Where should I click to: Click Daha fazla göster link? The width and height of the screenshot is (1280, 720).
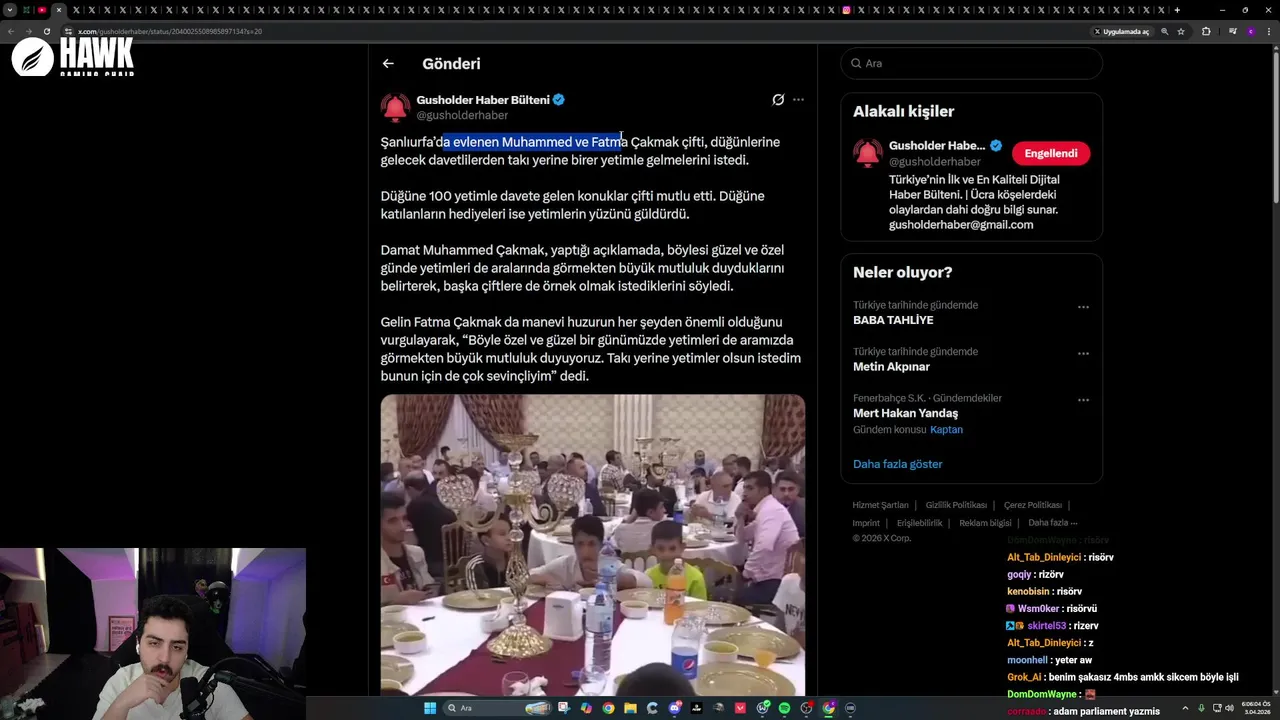point(898,464)
